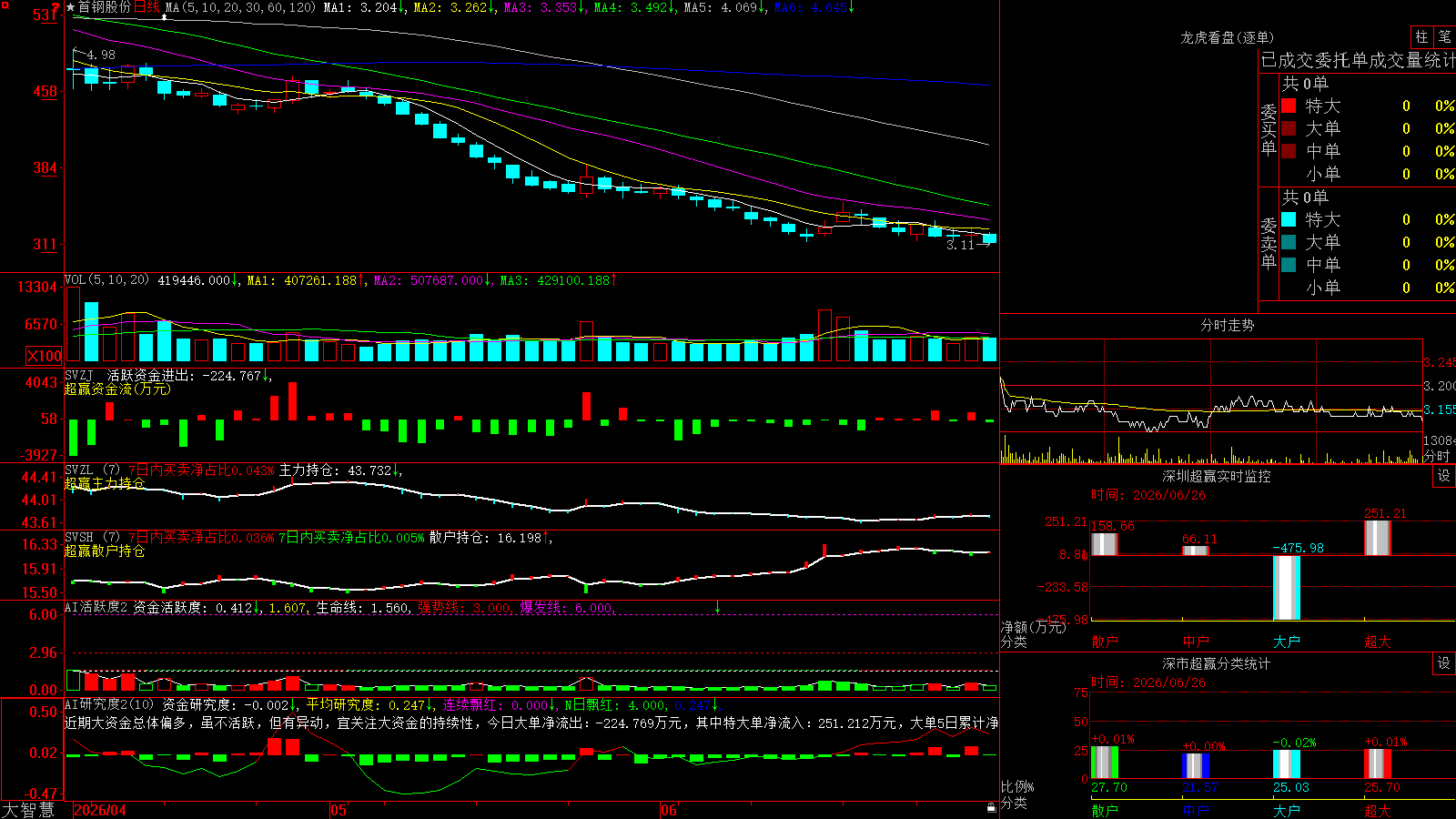Click the 大智慧 logo in the bottom-left corner
This screenshot has width=1456, height=819.
point(28,810)
